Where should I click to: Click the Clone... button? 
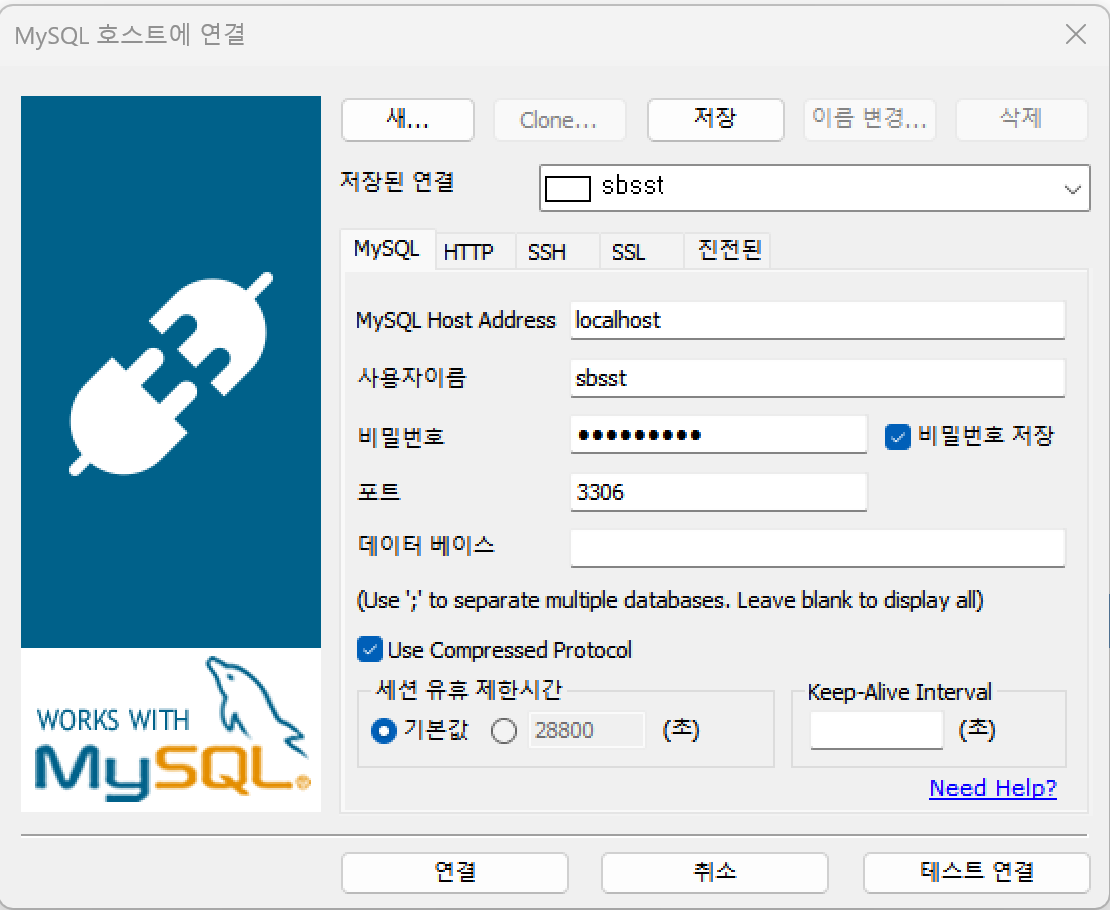[559, 120]
